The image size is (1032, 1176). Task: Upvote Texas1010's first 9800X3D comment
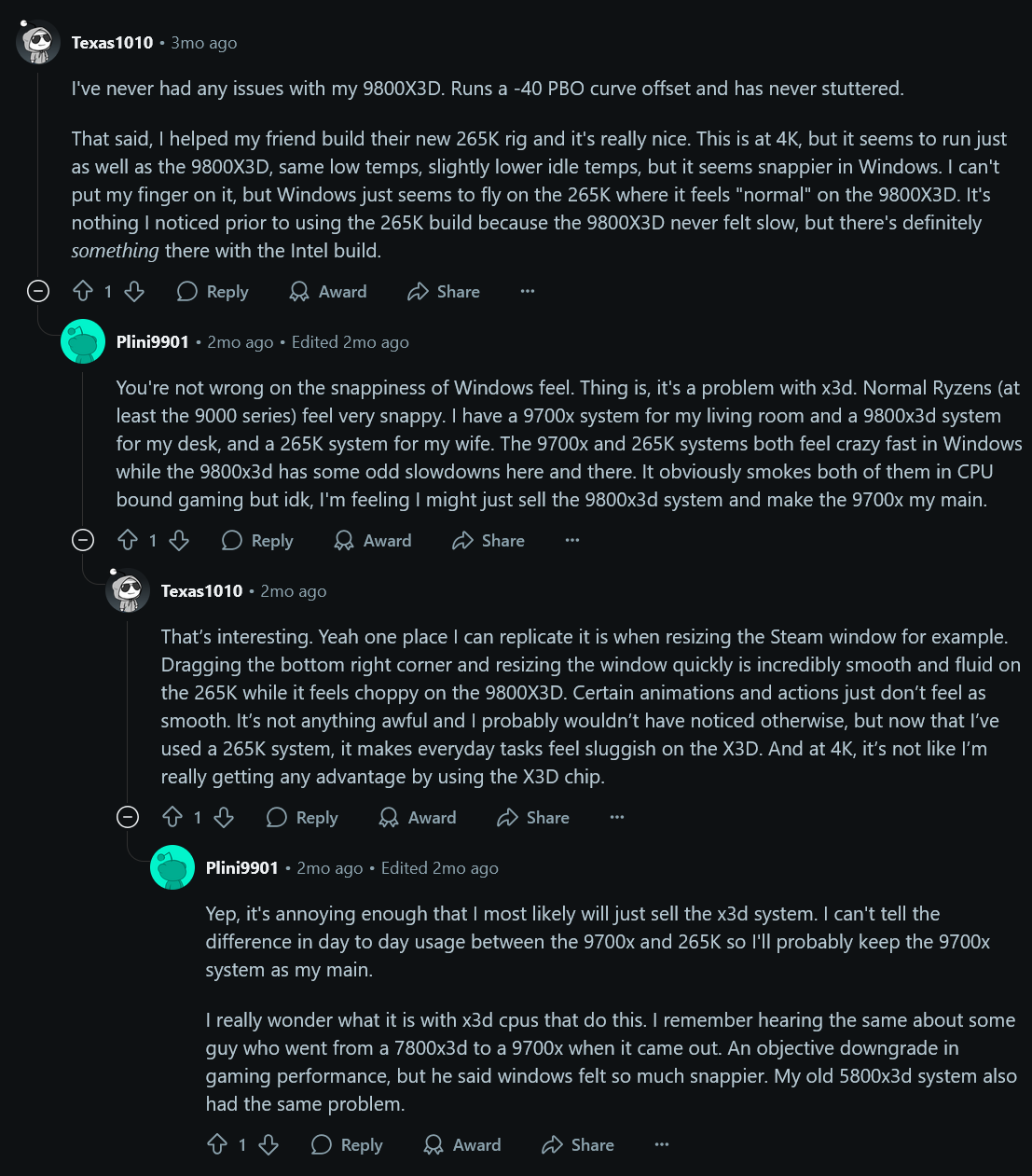click(x=83, y=292)
